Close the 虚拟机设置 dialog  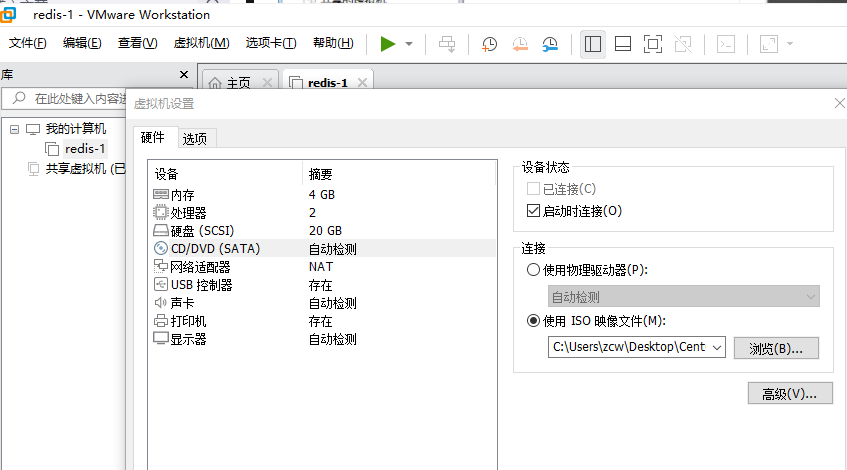(839, 103)
